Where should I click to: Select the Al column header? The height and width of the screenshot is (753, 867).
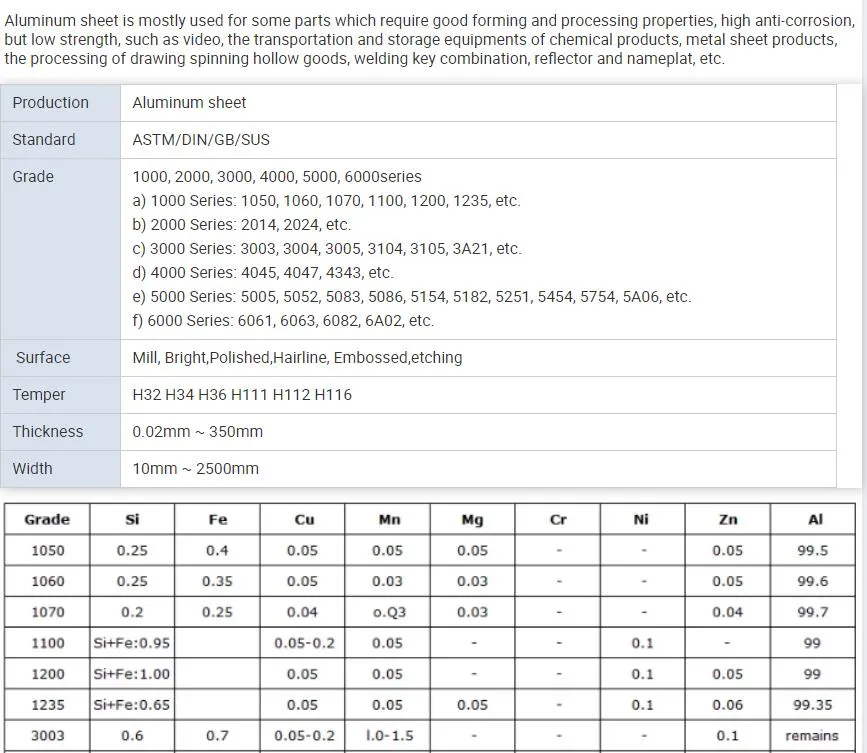pyautogui.click(x=812, y=519)
